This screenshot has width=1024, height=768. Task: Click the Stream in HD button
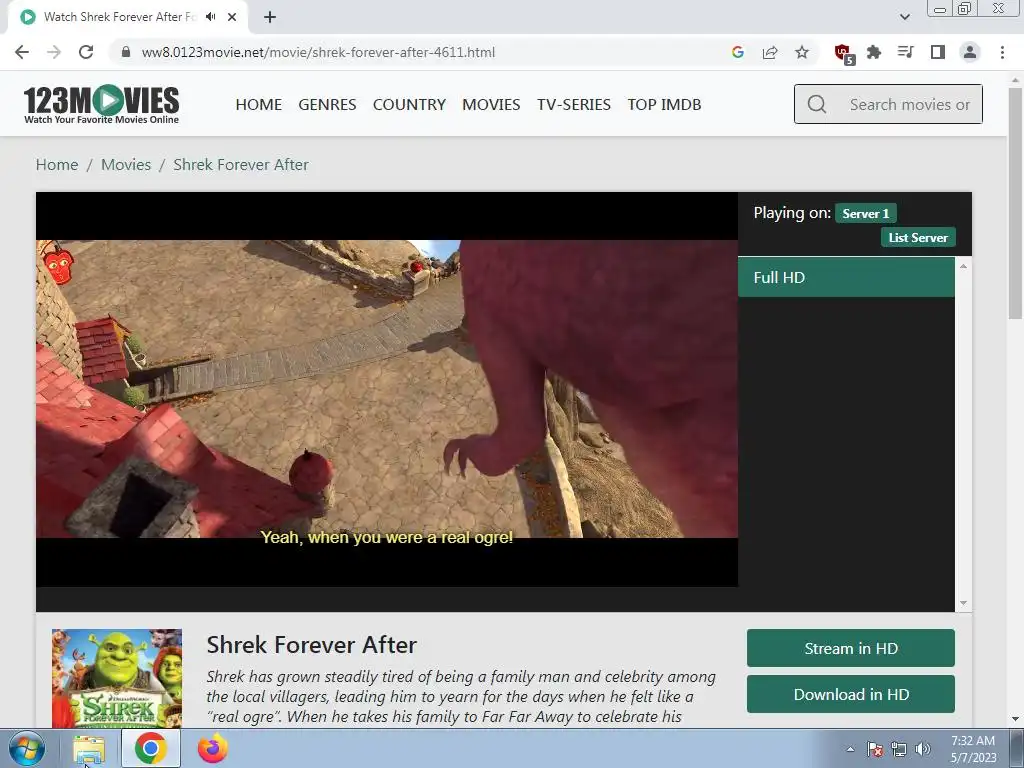851,648
